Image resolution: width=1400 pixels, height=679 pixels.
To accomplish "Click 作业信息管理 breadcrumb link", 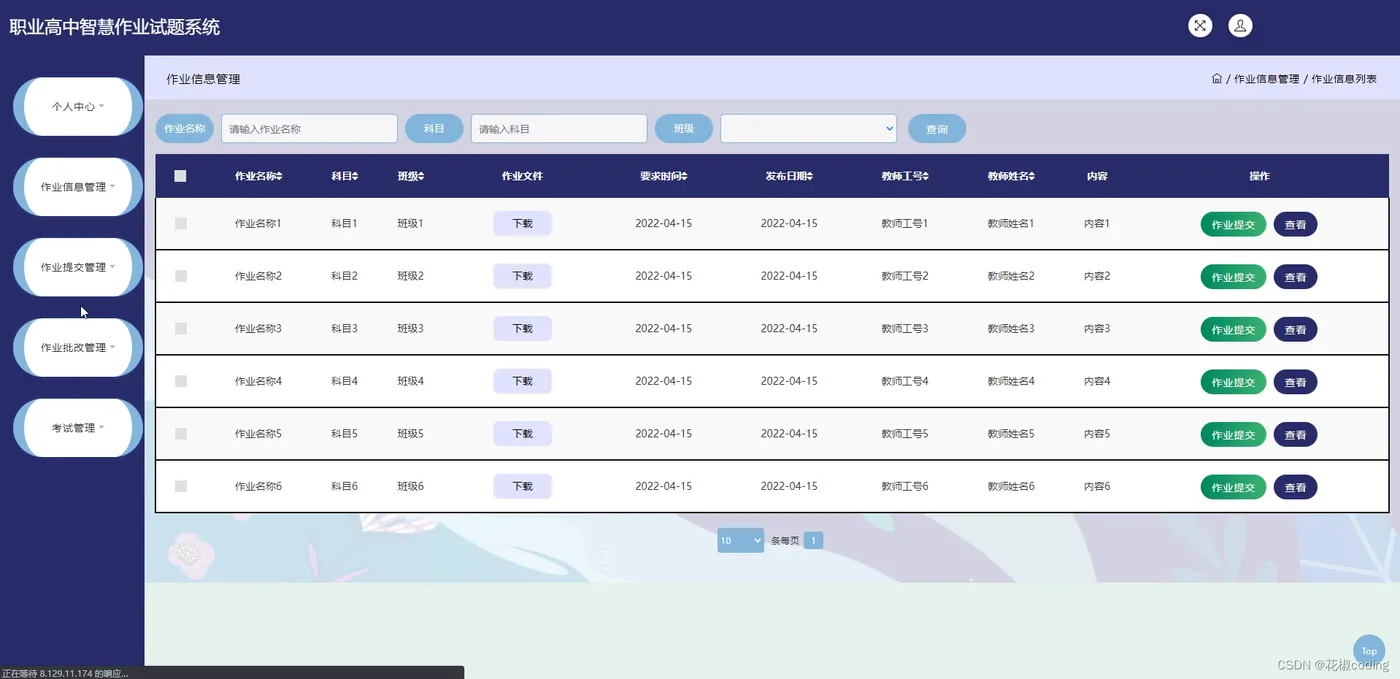I will tap(1266, 79).
